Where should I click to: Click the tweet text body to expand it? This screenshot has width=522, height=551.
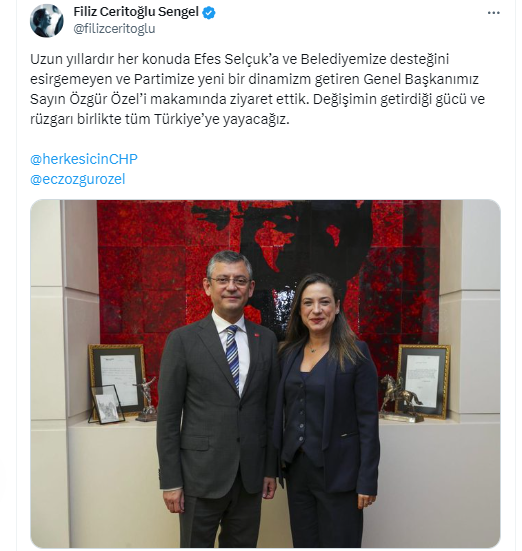point(258,89)
